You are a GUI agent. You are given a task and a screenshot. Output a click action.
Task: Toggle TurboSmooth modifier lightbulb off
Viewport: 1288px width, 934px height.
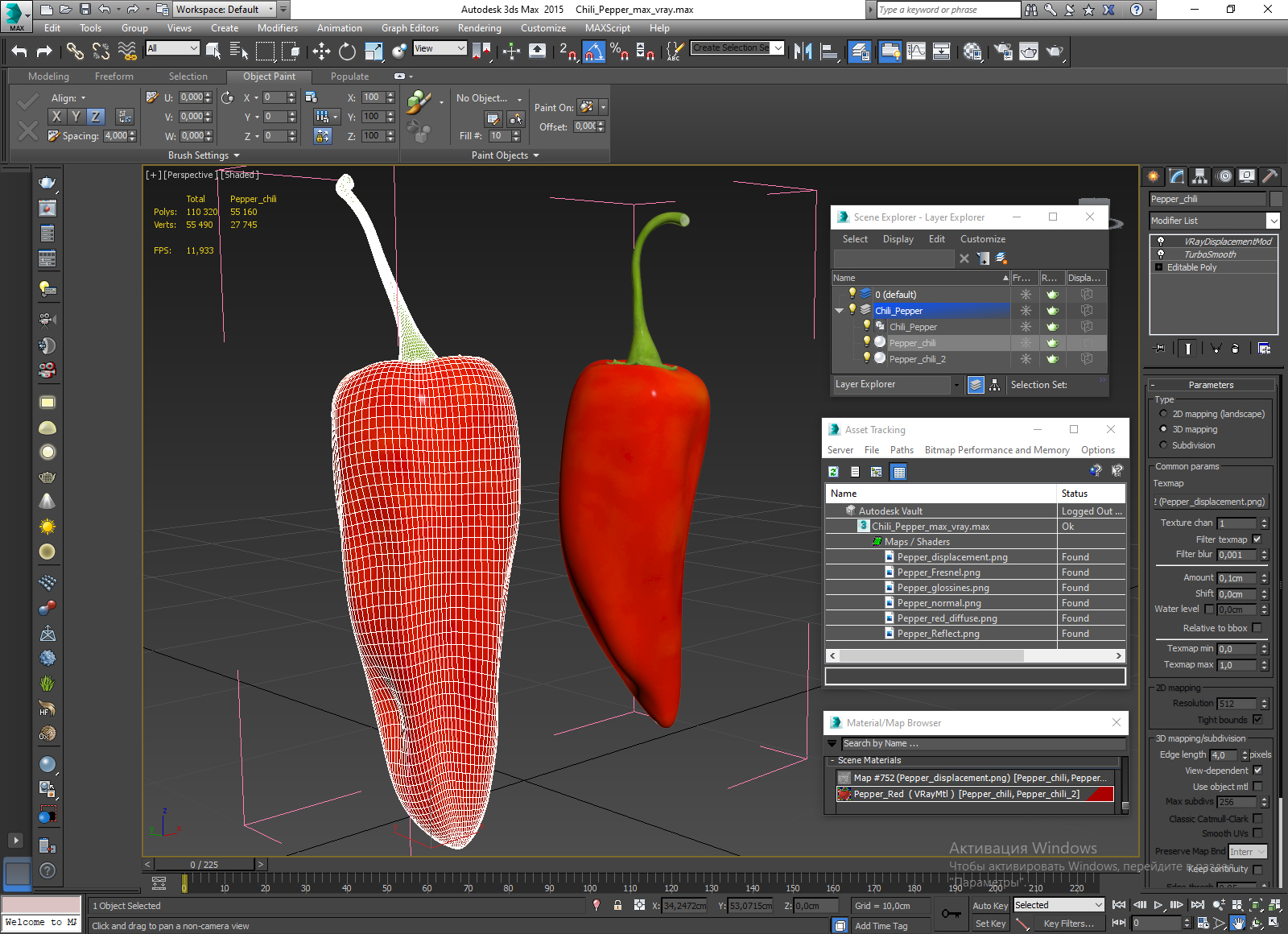[1160, 254]
